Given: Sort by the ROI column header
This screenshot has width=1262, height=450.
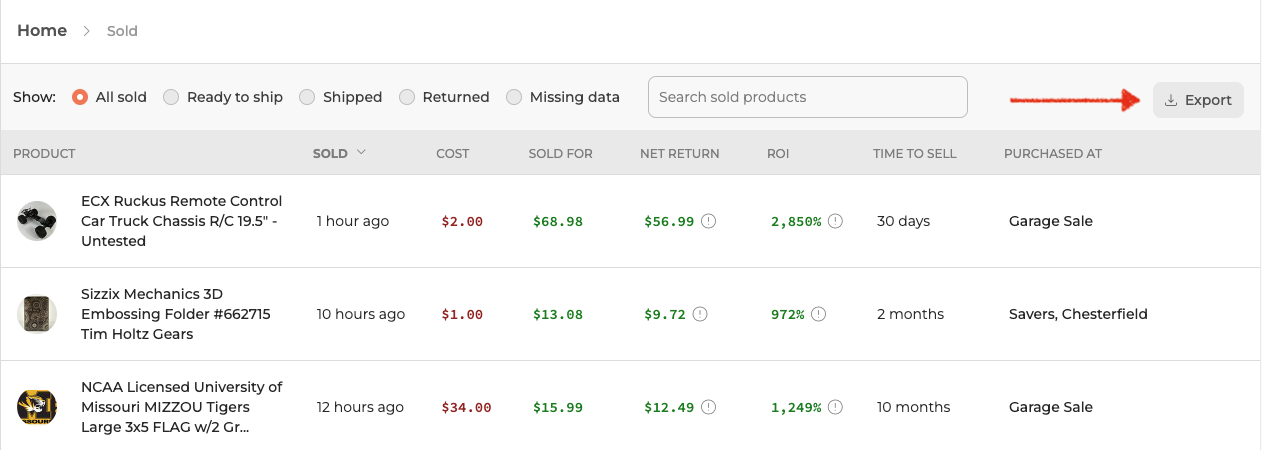Looking at the screenshot, I should [778, 153].
